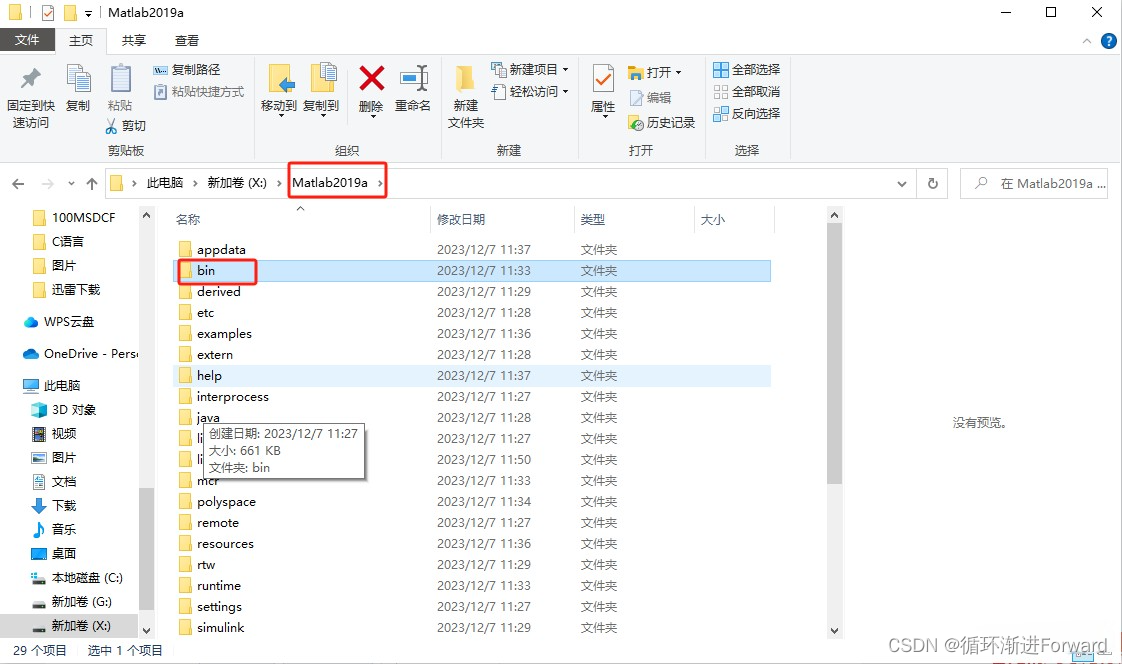Sort by Size (大小) column

pyautogui.click(x=713, y=220)
